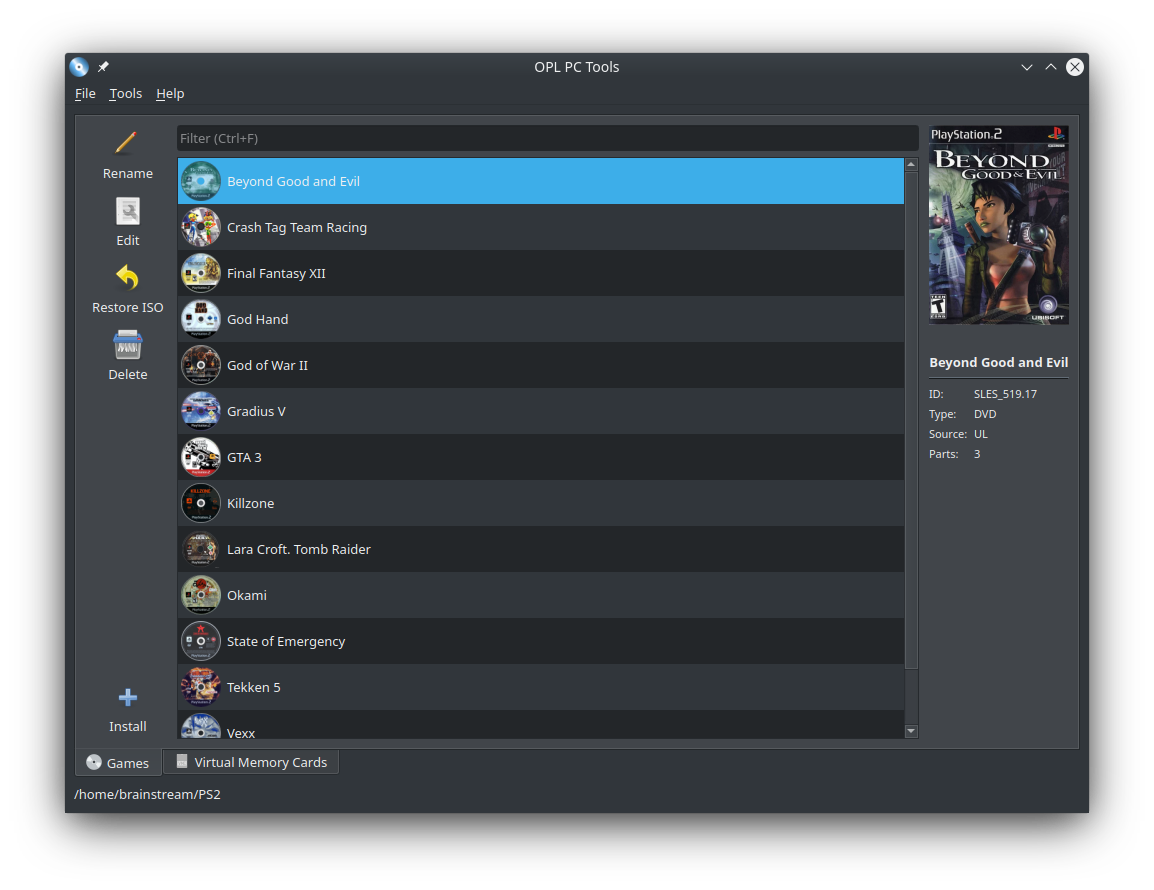Image resolution: width=1154 pixels, height=890 pixels.
Task: Click the Okami disc icon
Action: (x=201, y=596)
